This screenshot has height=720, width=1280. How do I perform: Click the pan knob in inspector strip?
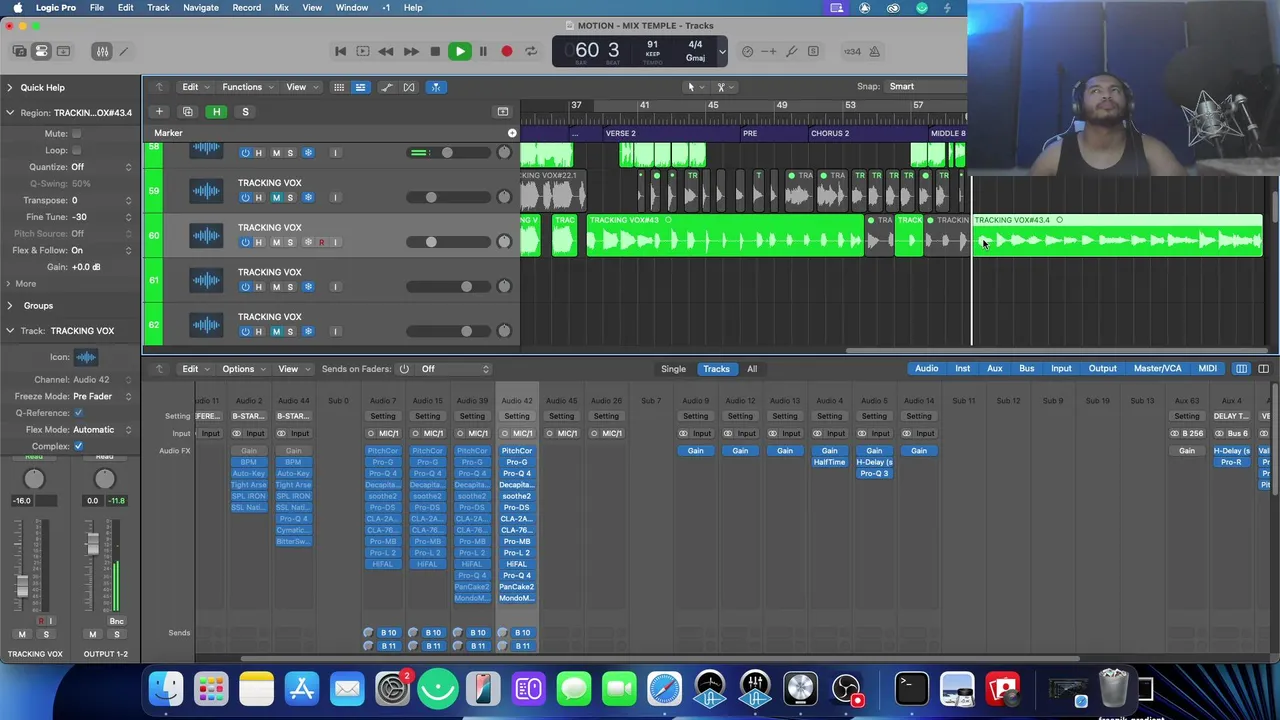pos(34,480)
